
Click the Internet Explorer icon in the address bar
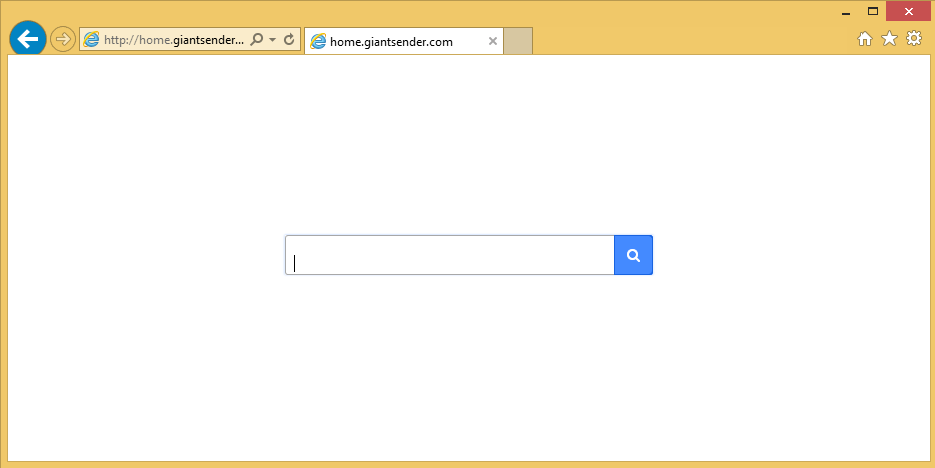pos(91,40)
